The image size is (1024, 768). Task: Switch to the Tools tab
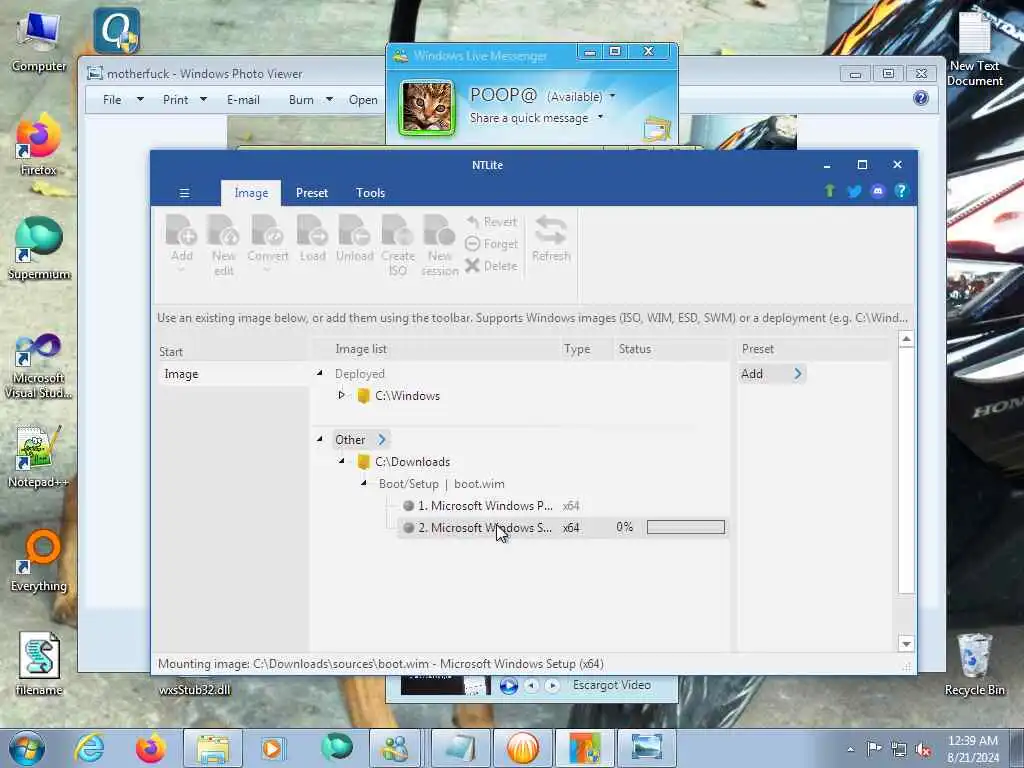click(370, 193)
